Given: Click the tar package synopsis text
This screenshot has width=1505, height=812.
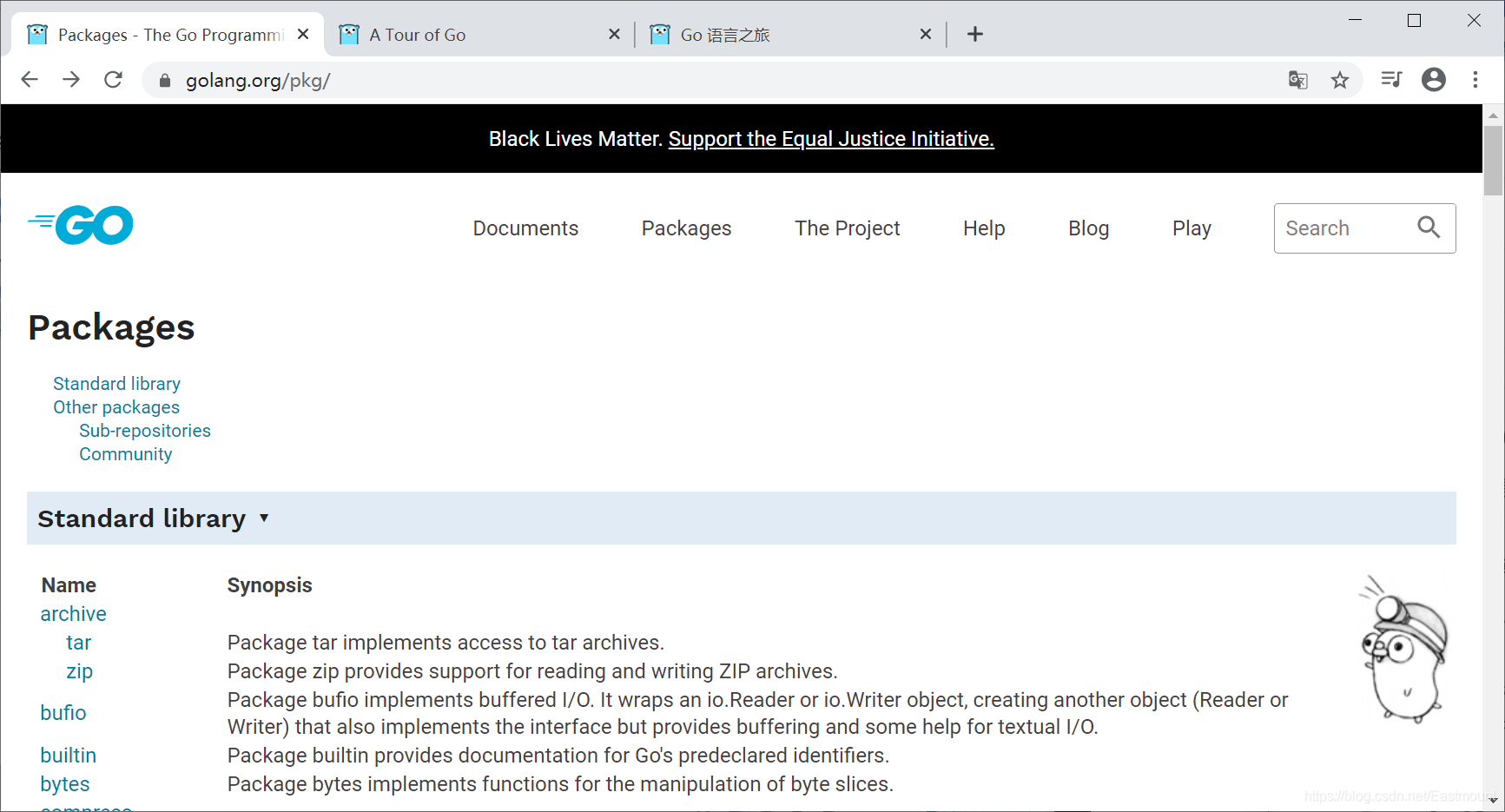Looking at the screenshot, I should (446, 643).
